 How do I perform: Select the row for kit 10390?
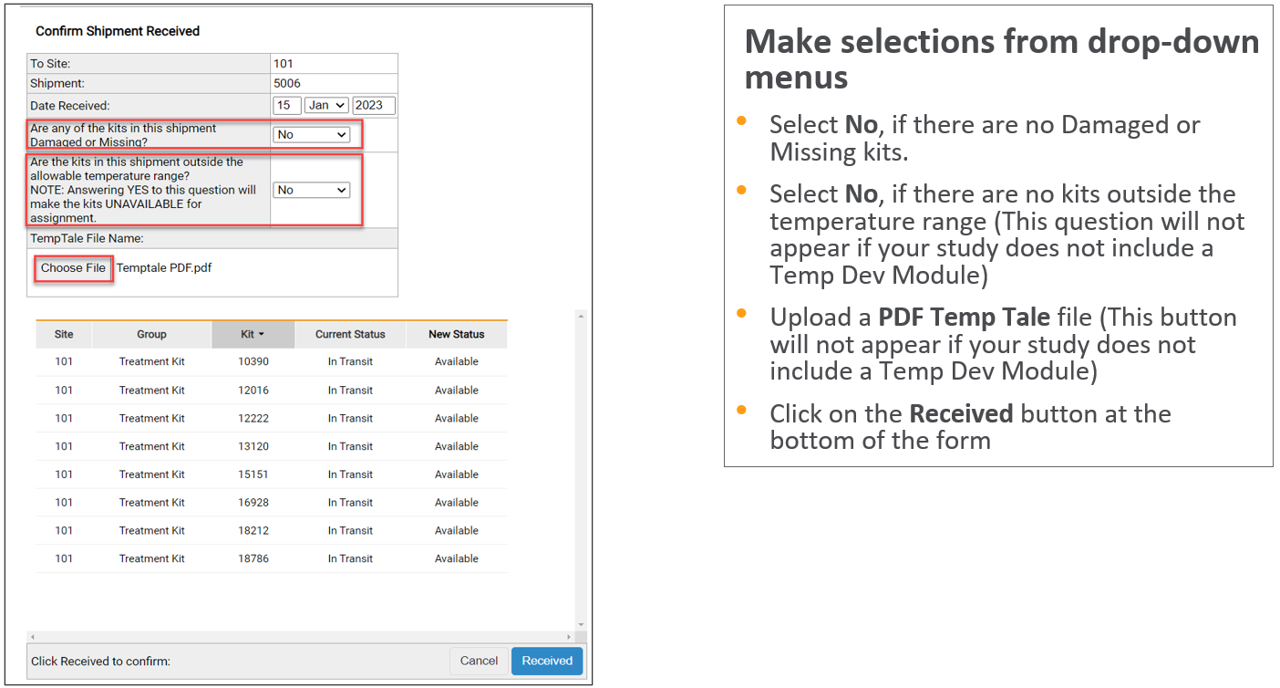(x=253, y=362)
